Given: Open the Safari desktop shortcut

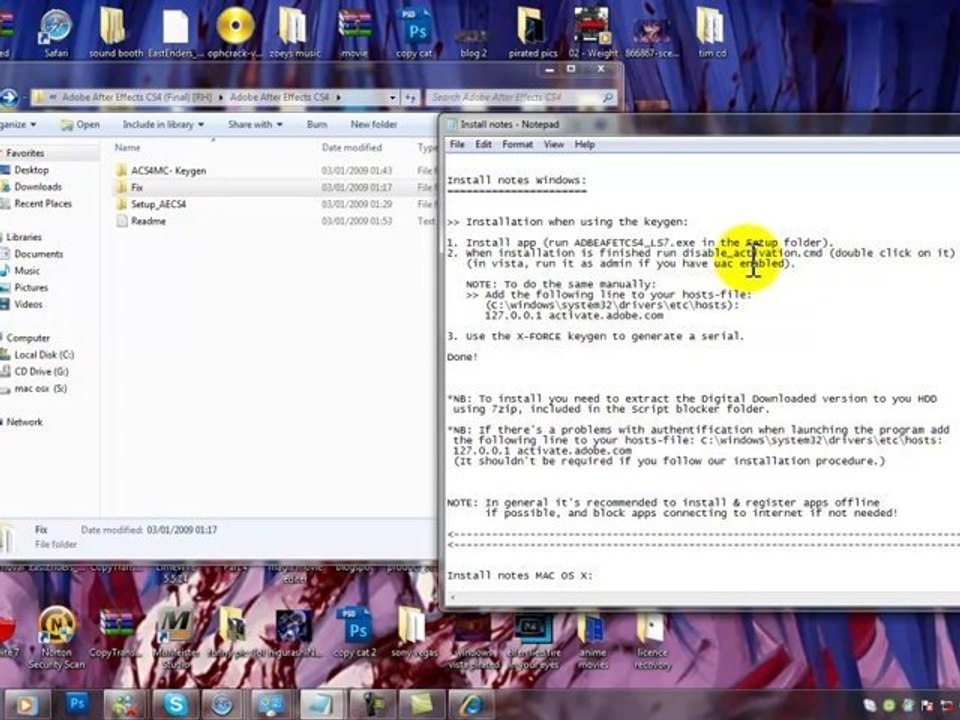Looking at the screenshot, I should 56,34.
